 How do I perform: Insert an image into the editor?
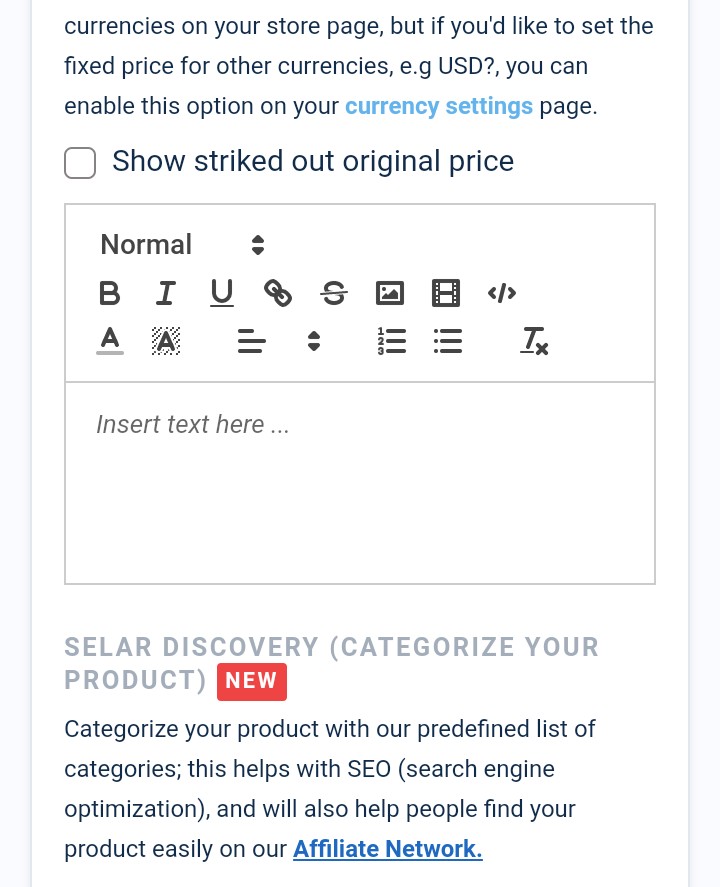click(390, 293)
